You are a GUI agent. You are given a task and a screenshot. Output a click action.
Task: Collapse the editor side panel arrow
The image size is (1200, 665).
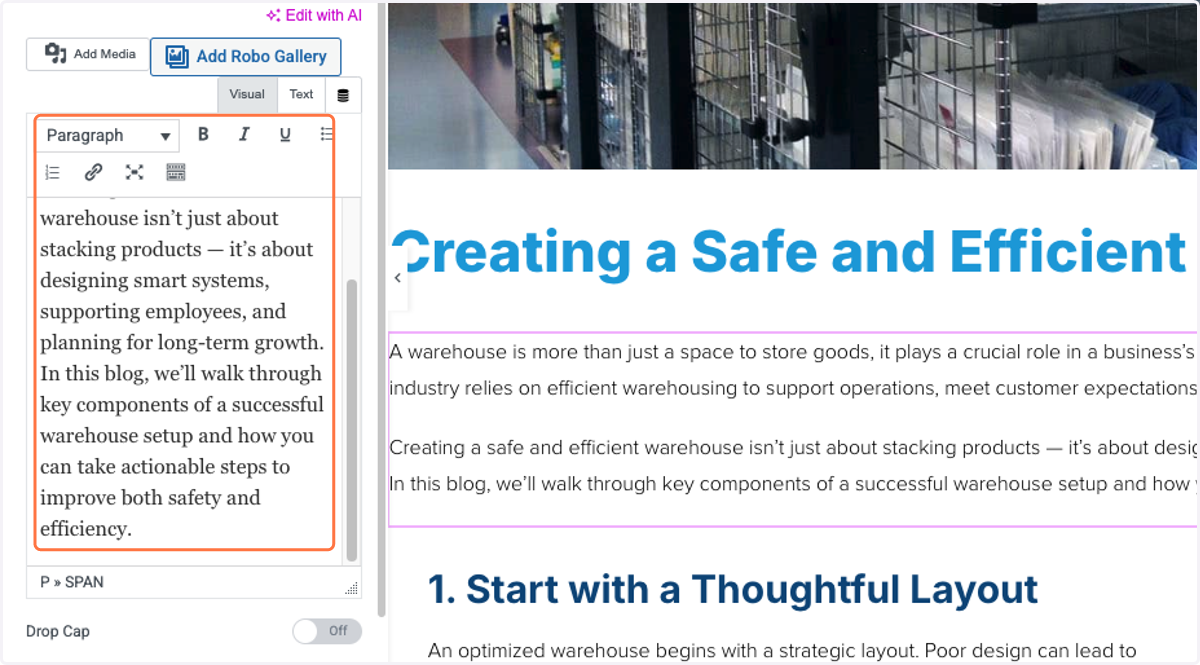click(x=397, y=278)
